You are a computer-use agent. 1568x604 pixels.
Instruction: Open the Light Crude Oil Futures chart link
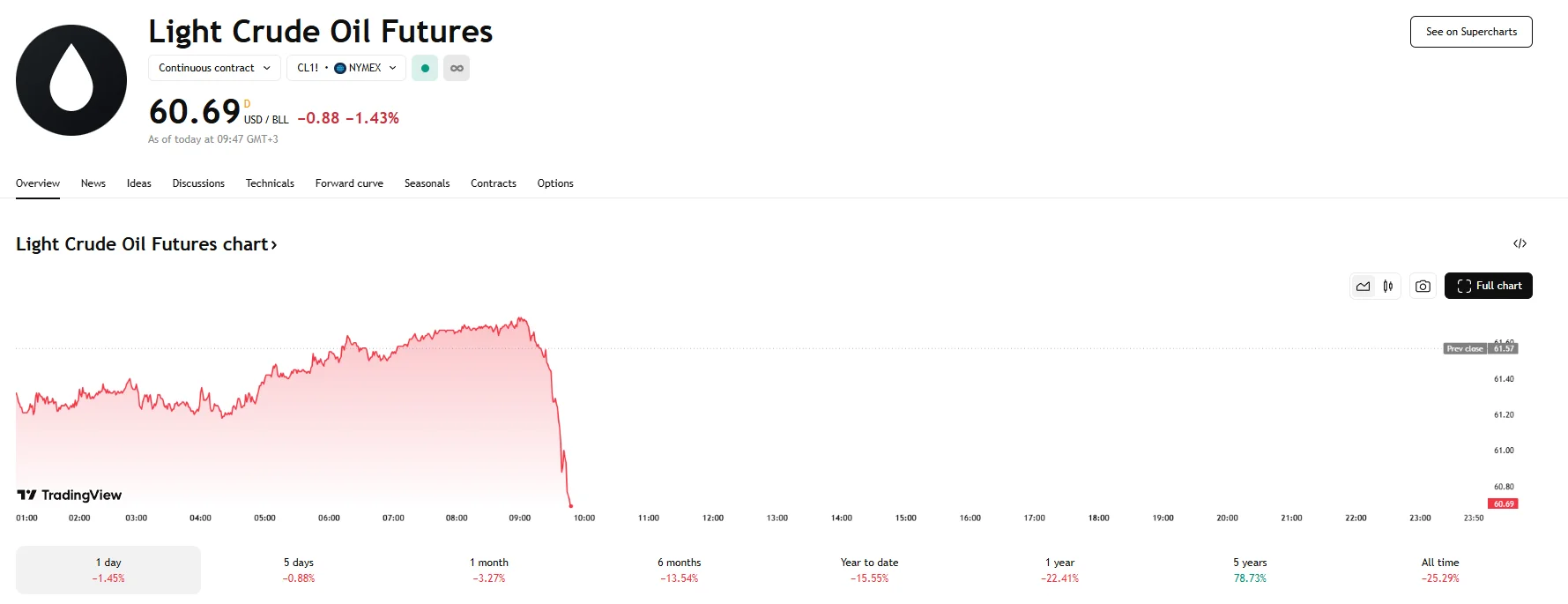click(x=146, y=244)
